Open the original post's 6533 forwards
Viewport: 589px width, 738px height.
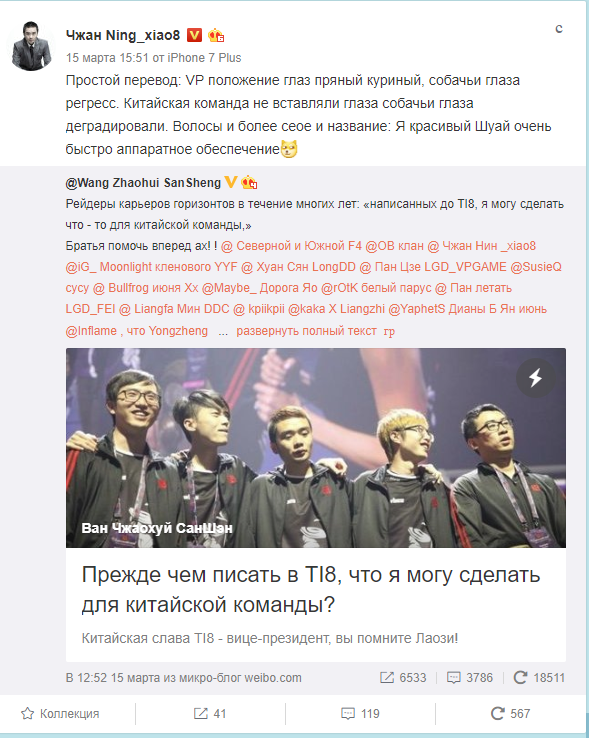[403, 677]
